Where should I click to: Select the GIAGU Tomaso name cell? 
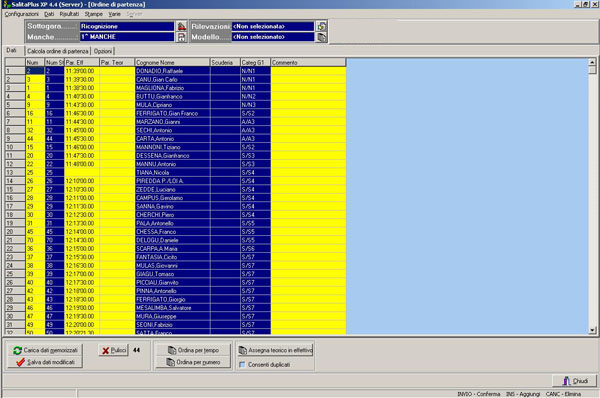(172, 274)
